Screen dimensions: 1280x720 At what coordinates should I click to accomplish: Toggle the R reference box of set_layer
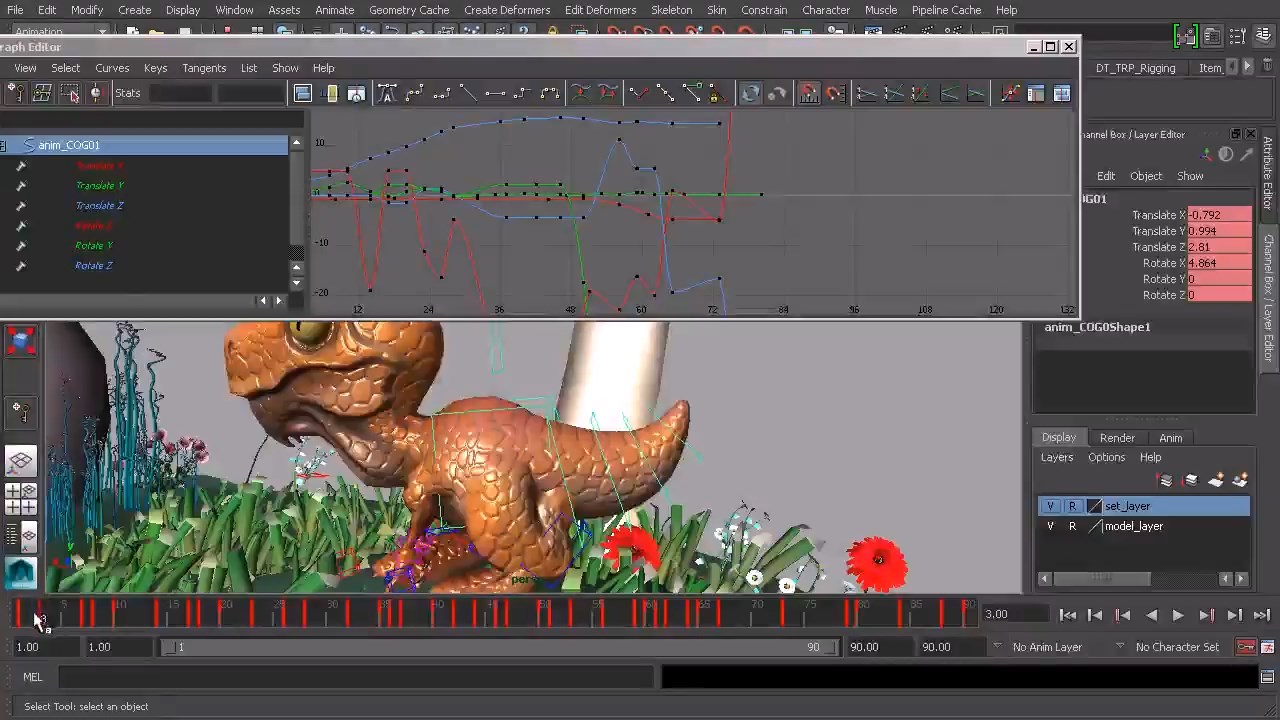pyautogui.click(x=1072, y=506)
